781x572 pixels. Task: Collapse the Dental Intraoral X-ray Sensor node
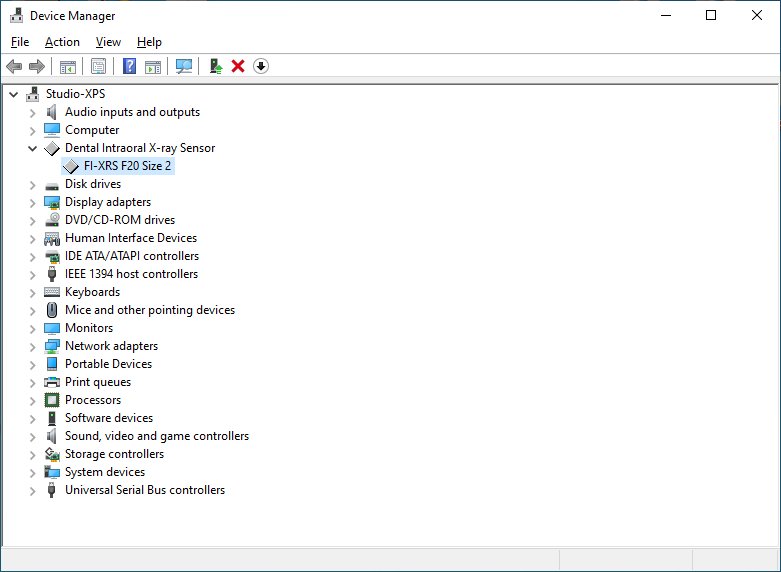point(33,148)
